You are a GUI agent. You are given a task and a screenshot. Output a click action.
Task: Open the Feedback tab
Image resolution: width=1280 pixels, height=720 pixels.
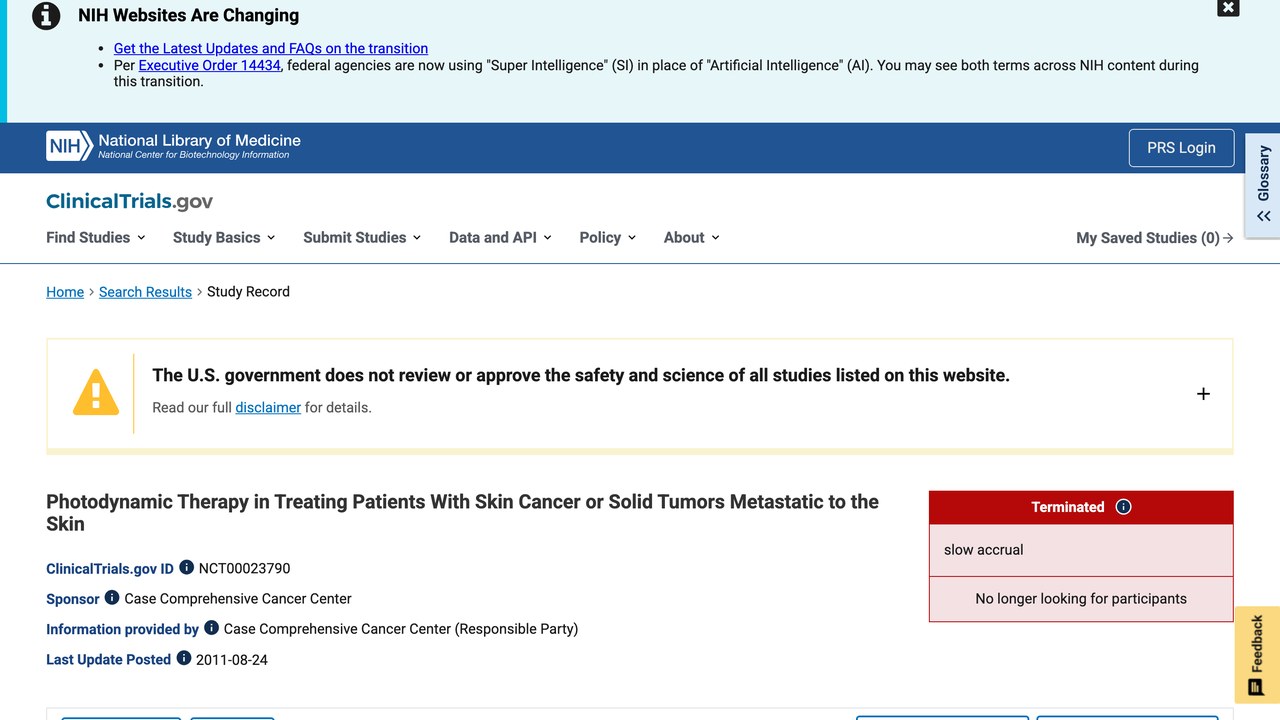(x=1257, y=655)
